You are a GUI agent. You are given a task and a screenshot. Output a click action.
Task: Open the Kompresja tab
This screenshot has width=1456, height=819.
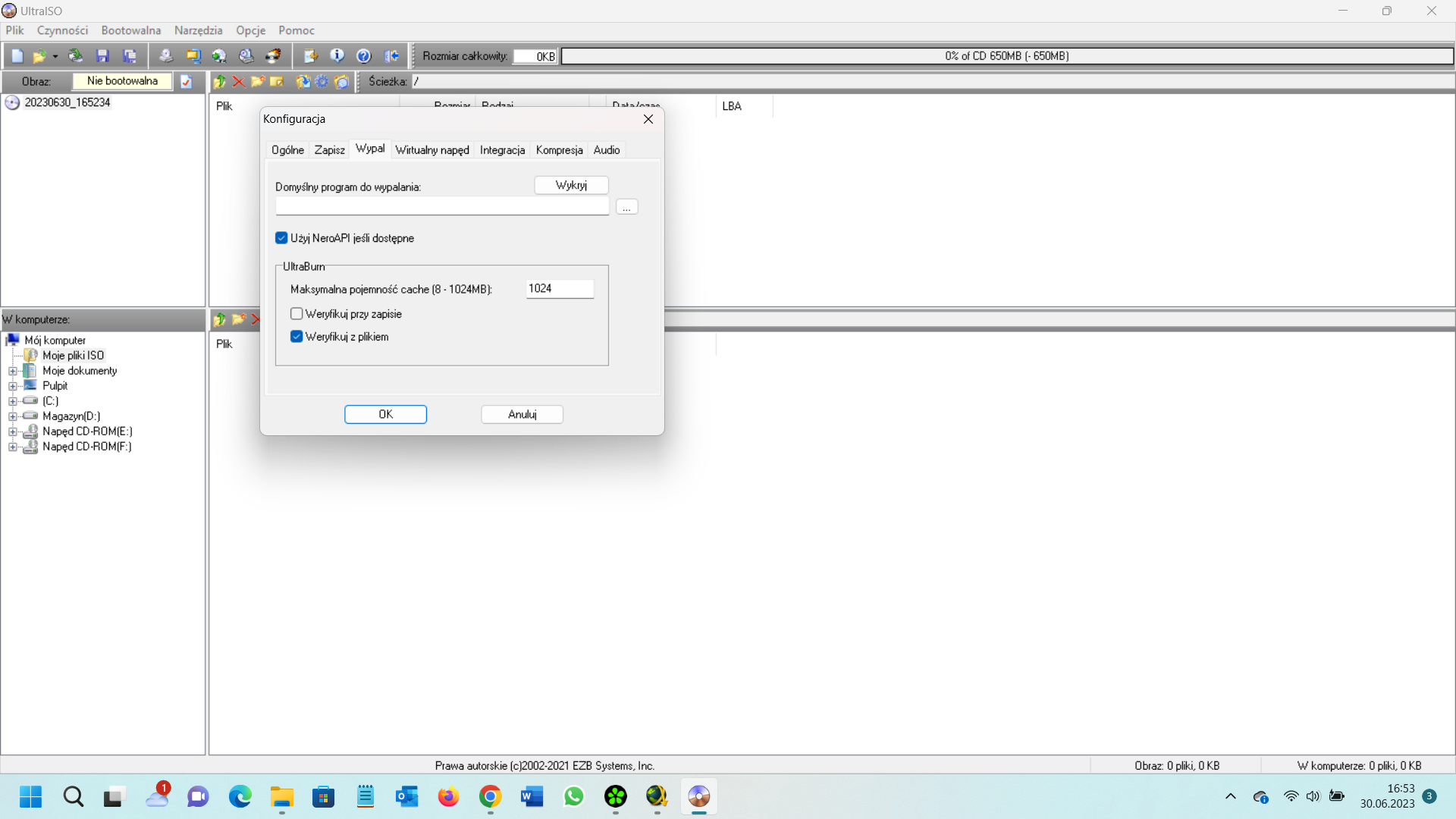click(560, 150)
